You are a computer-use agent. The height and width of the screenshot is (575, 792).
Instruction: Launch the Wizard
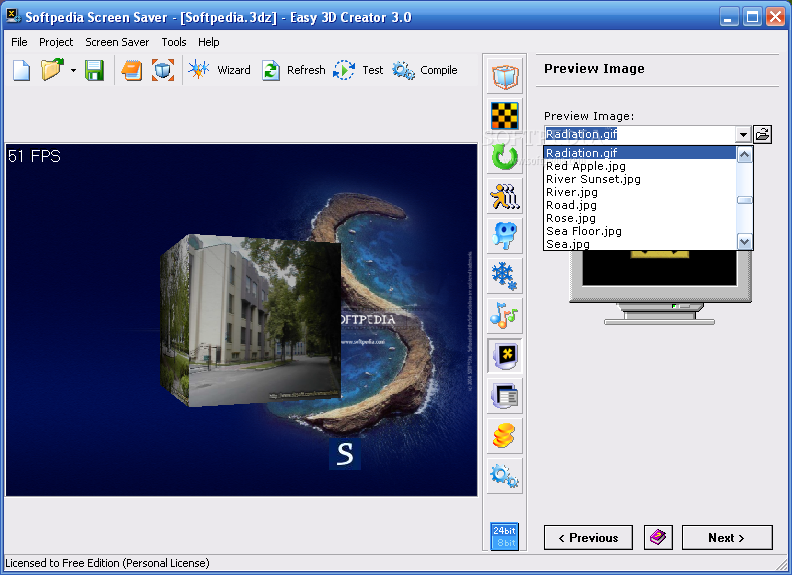[x=219, y=70]
